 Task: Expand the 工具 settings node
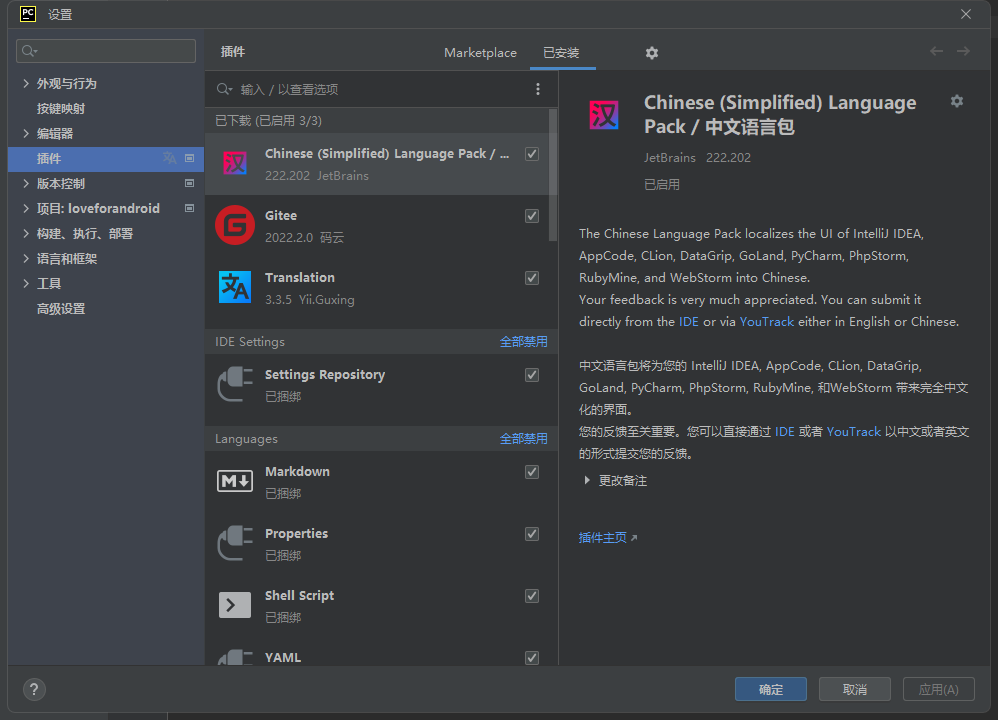click(x=25, y=283)
